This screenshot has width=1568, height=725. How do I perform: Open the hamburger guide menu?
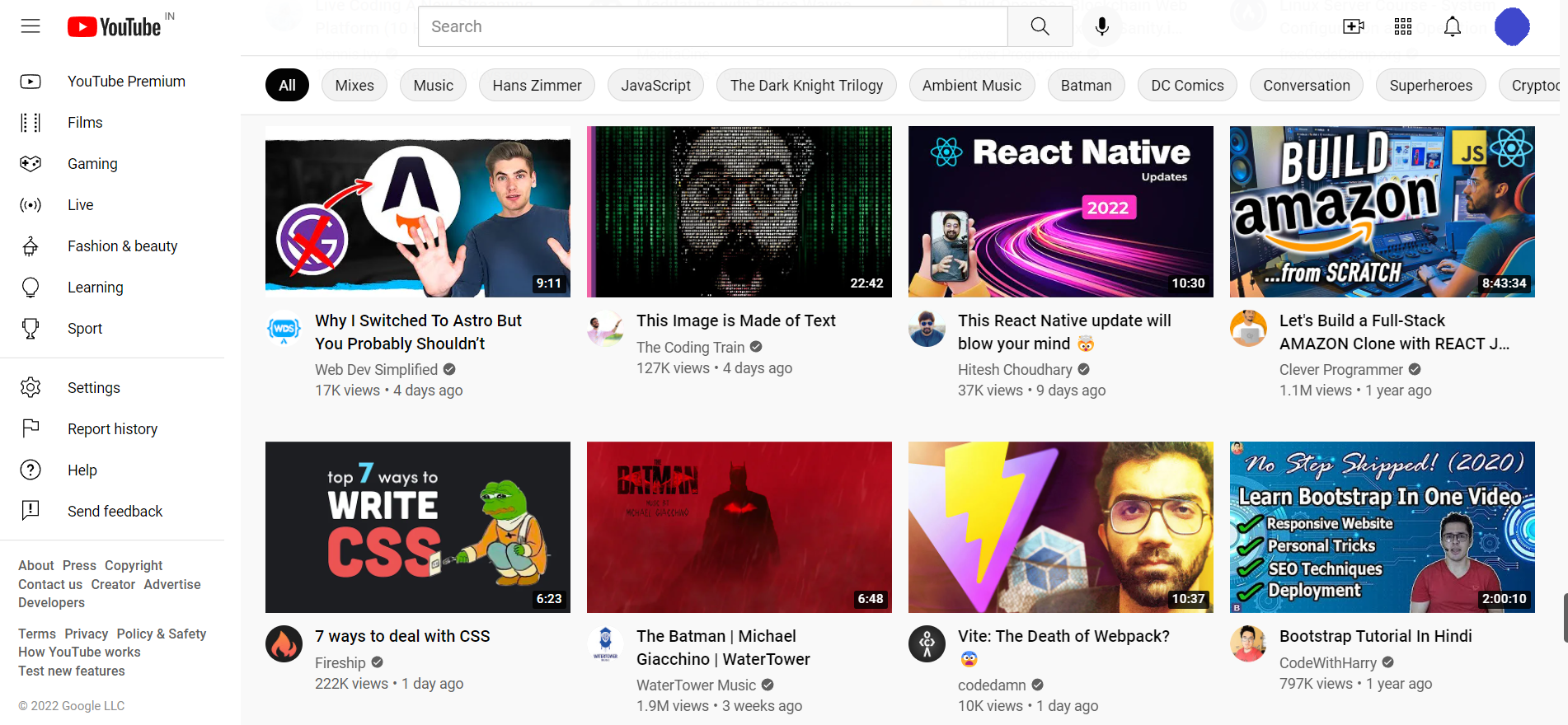tap(31, 26)
